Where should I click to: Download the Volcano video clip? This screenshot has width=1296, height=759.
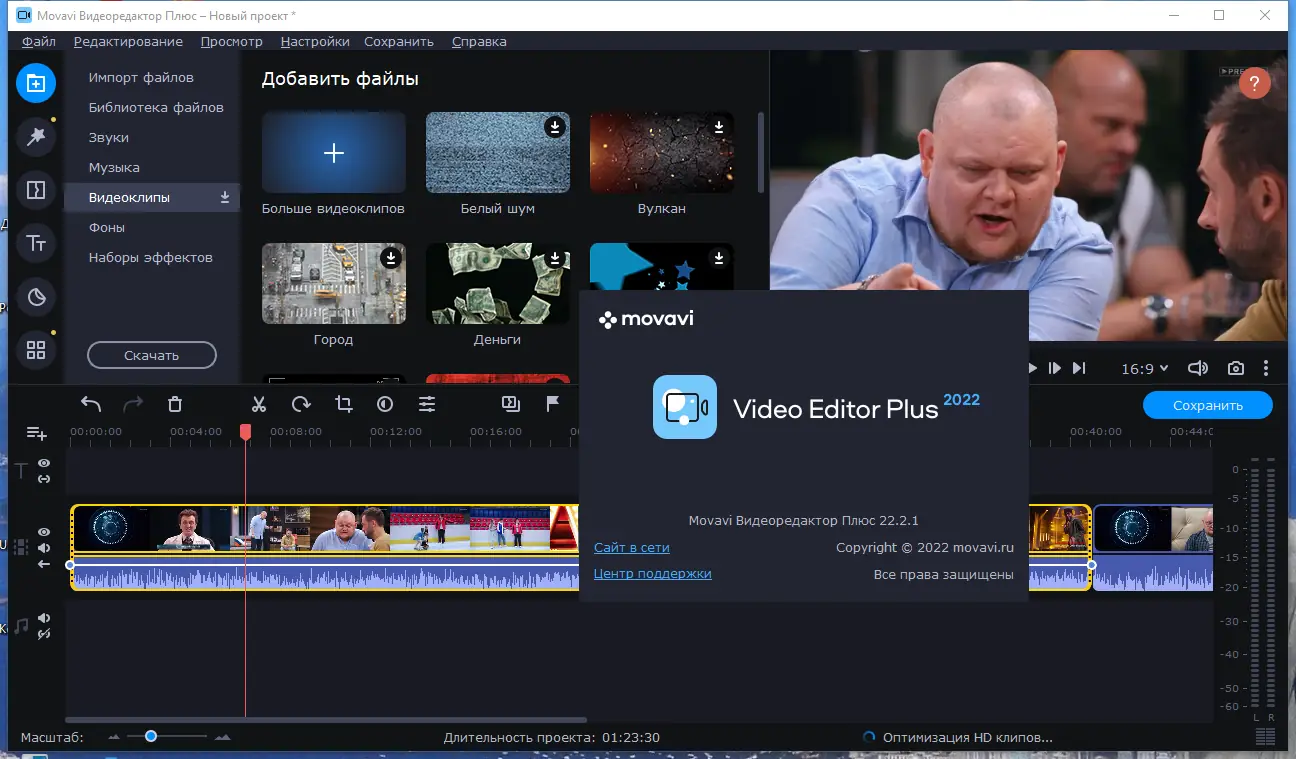pos(719,127)
